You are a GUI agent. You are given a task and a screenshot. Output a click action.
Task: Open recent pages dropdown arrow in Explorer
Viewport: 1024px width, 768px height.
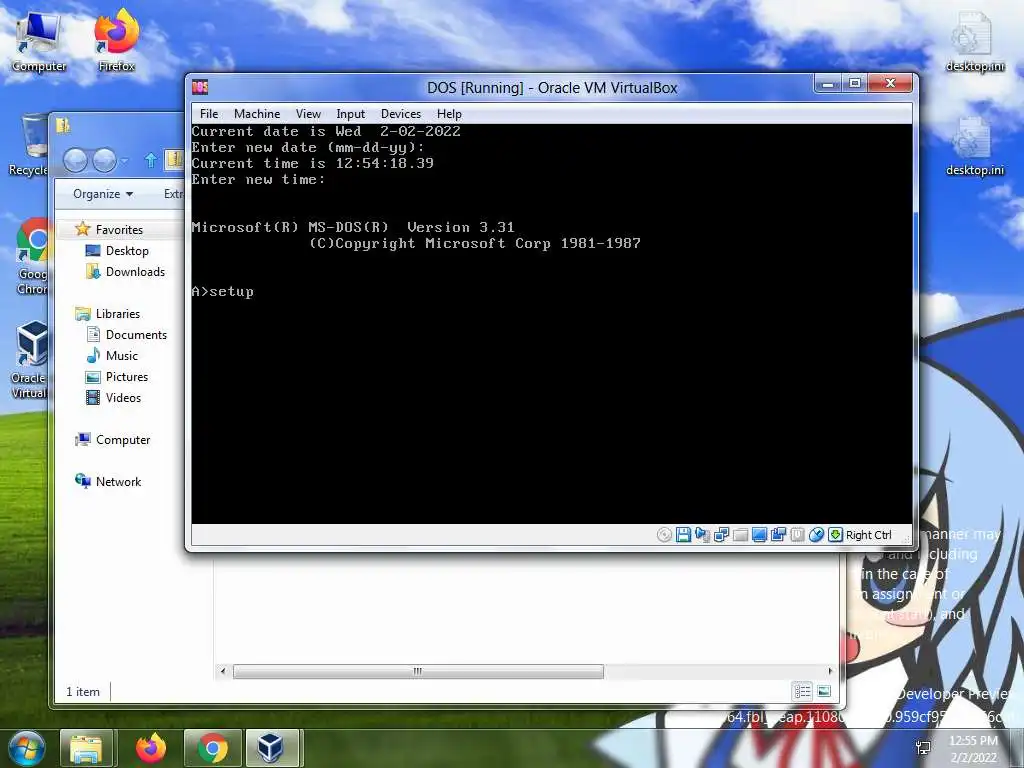tap(125, 160)
